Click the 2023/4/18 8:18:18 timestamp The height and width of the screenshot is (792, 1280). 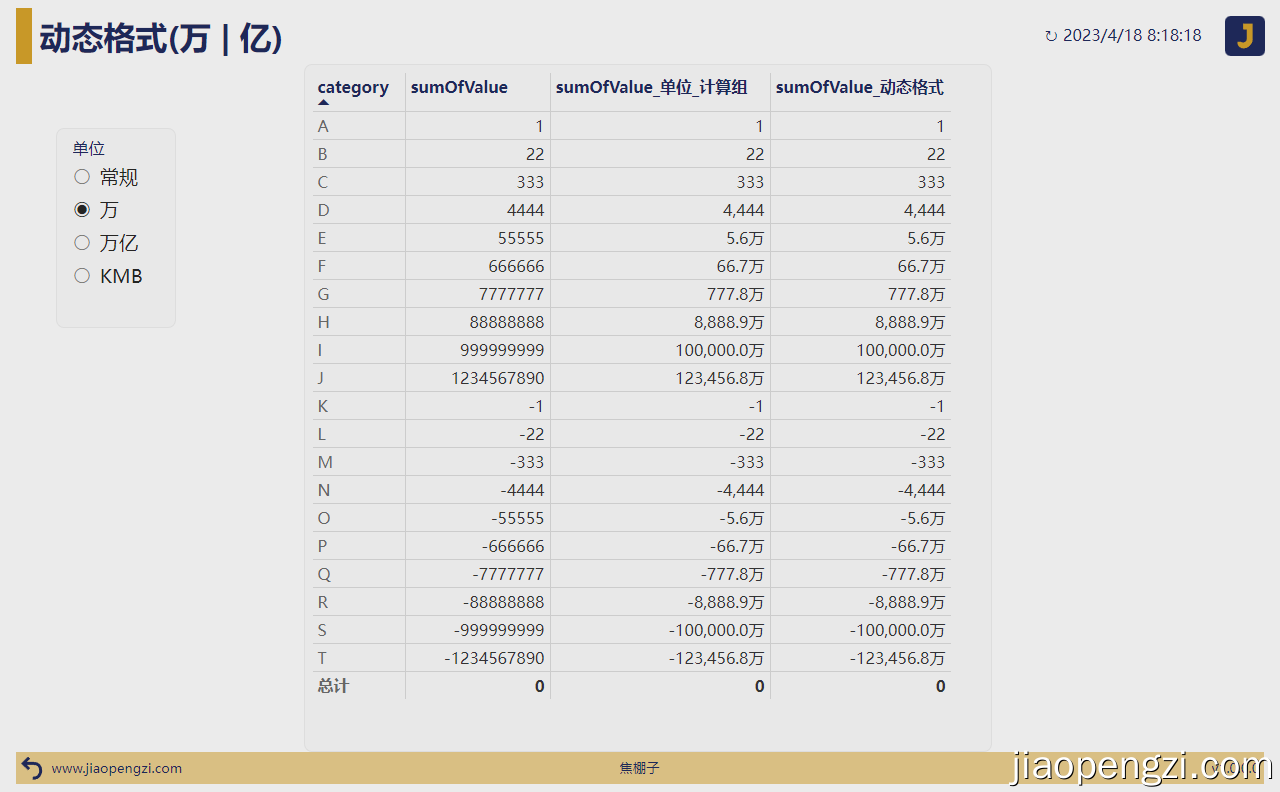[1132, 36]
